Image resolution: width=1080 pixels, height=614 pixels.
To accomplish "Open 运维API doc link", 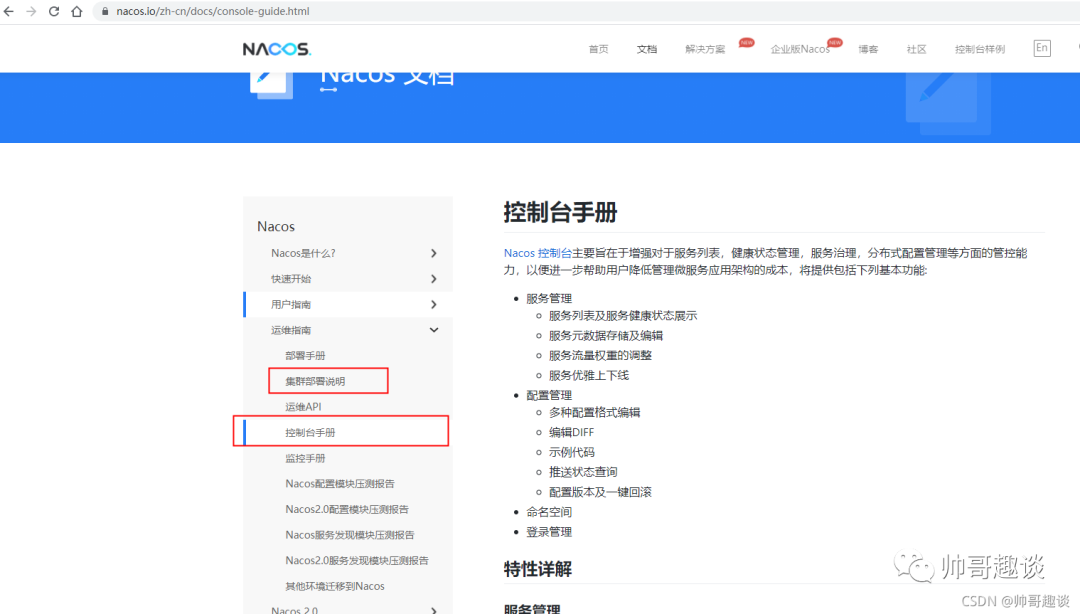I will [303, 407].
